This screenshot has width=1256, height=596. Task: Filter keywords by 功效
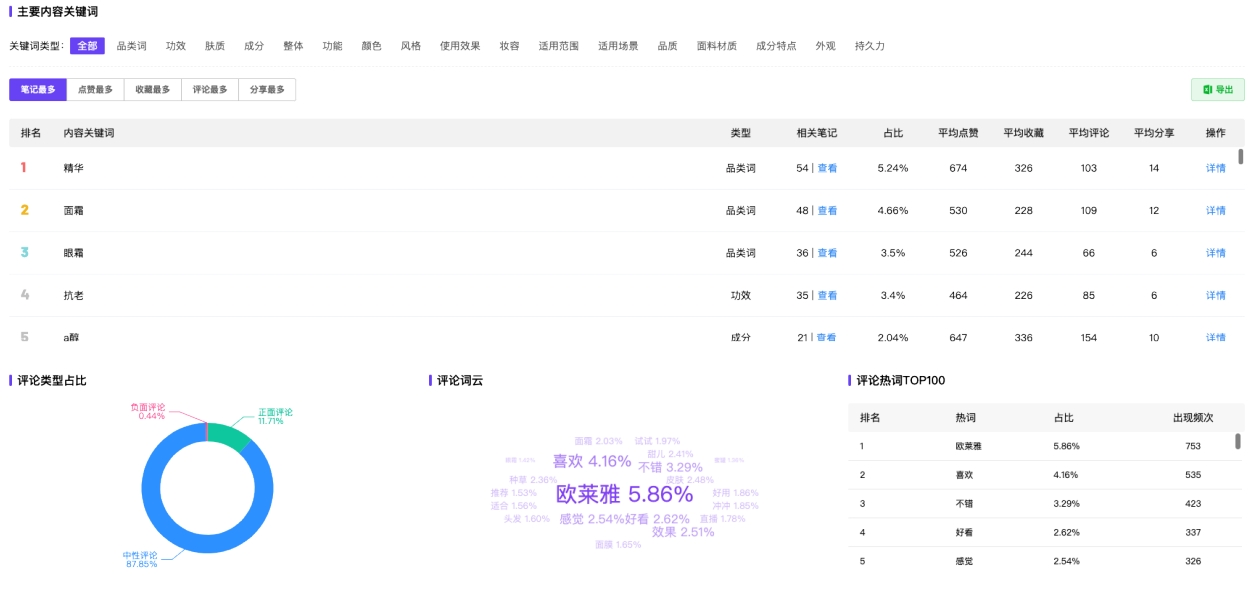click(176, 46)
